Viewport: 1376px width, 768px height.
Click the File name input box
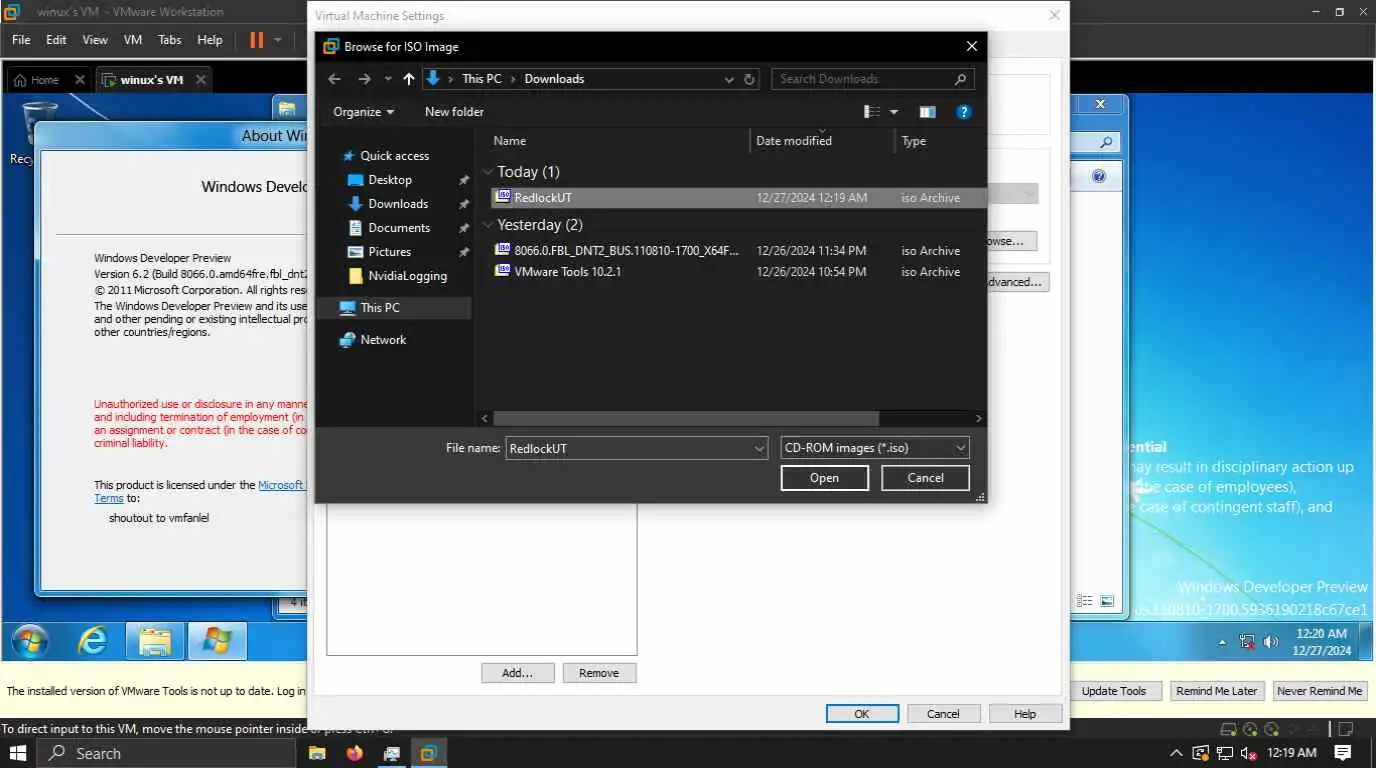click(630, 449)
